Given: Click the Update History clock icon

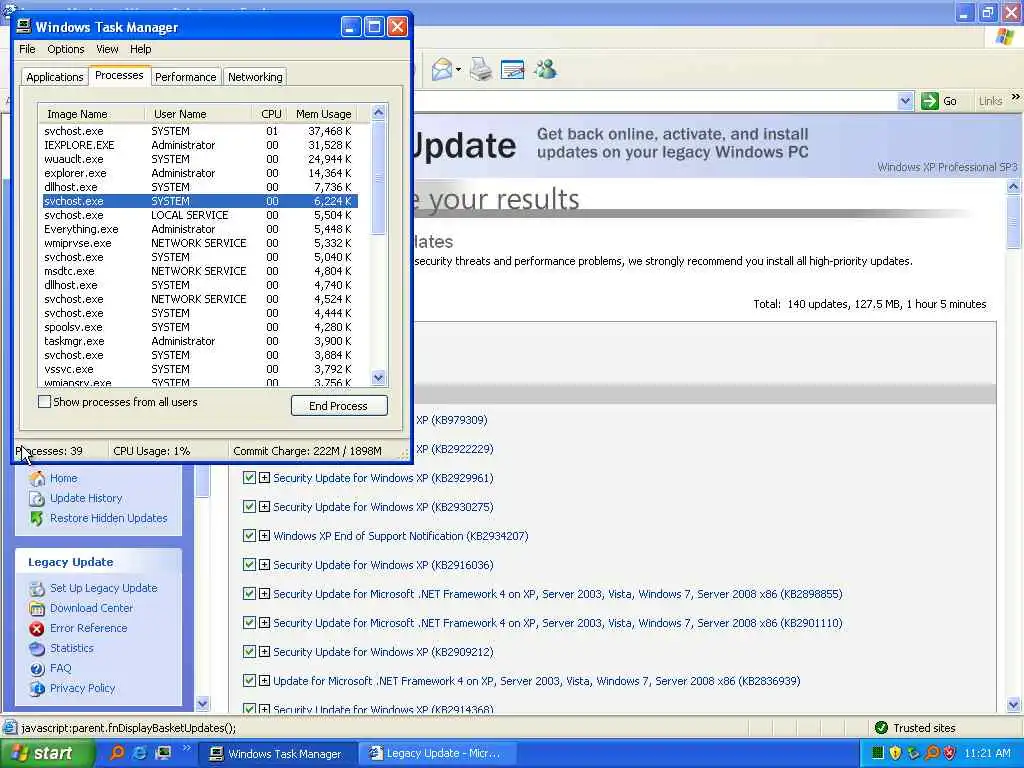Looking at the screenshot, I should [37, 498].
